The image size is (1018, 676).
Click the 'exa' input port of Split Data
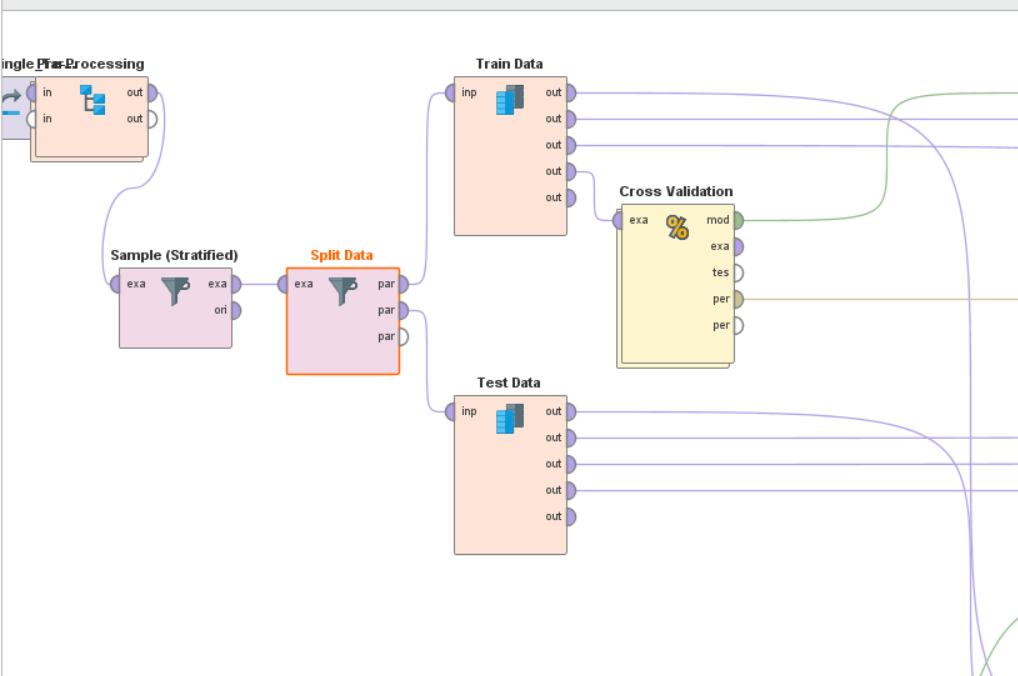282,284
